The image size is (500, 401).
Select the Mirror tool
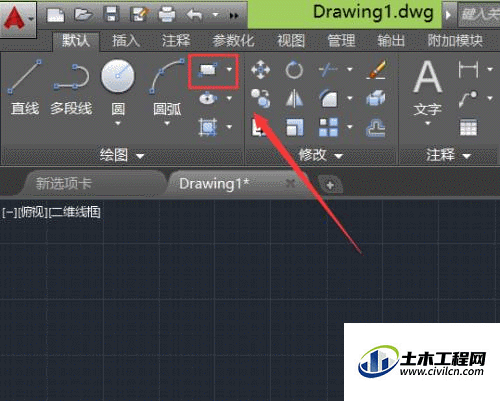[294, 99]
